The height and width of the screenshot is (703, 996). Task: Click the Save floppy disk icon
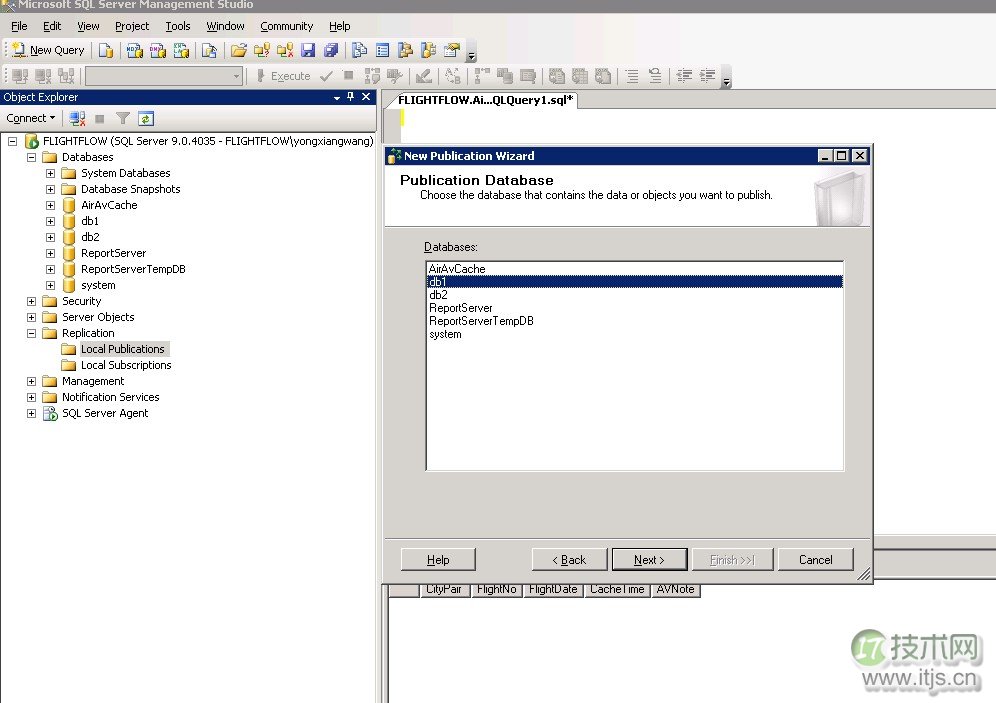click(x=308, y=50)
